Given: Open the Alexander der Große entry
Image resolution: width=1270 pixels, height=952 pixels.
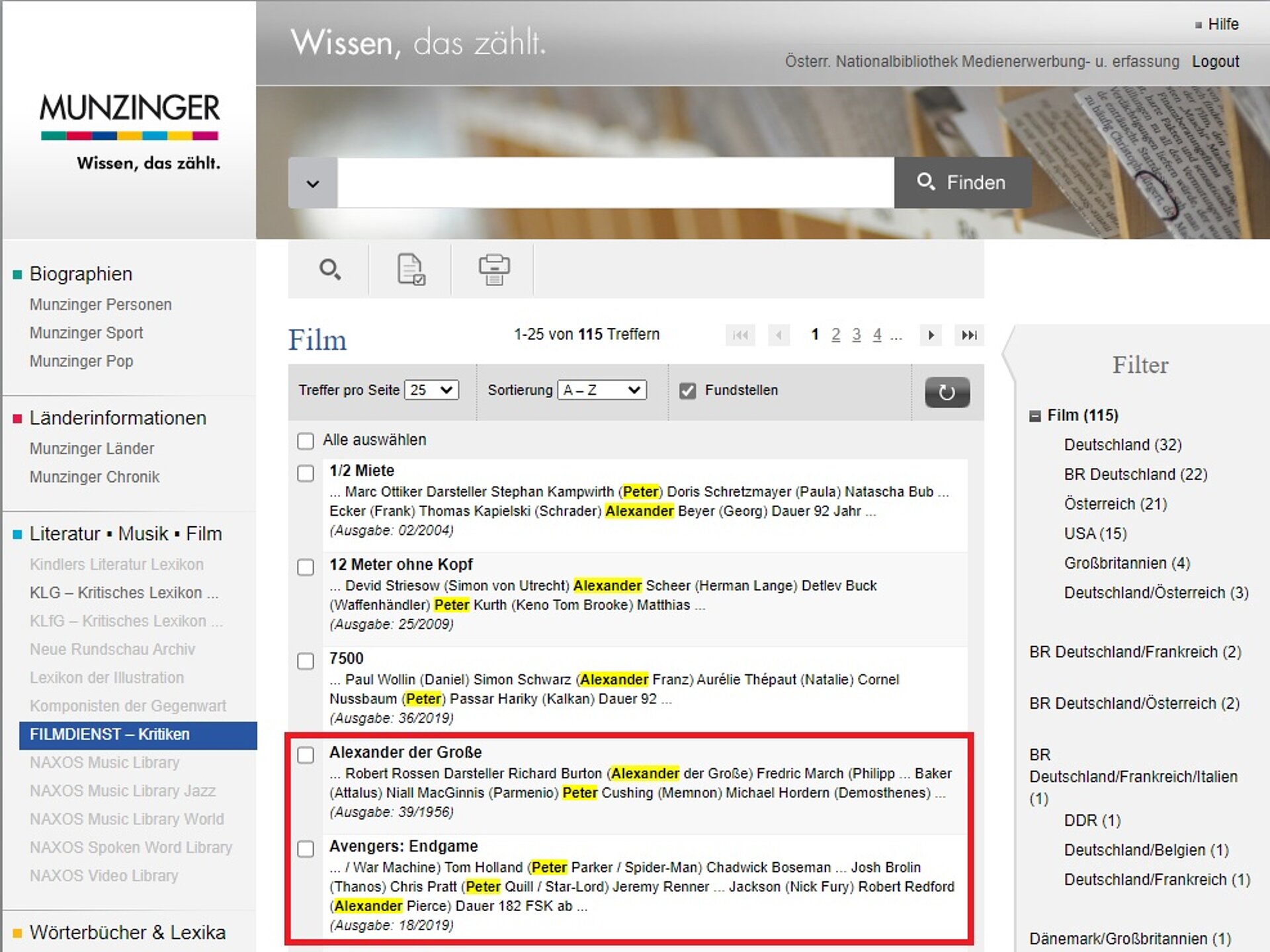Looking at the screenshot, I should [405, 752].
